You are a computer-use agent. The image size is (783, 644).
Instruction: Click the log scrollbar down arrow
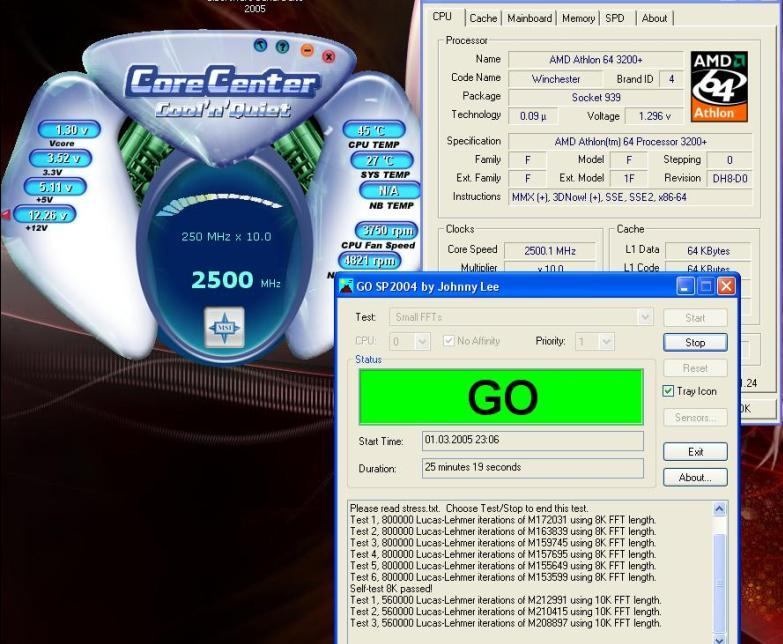[719, 639]
